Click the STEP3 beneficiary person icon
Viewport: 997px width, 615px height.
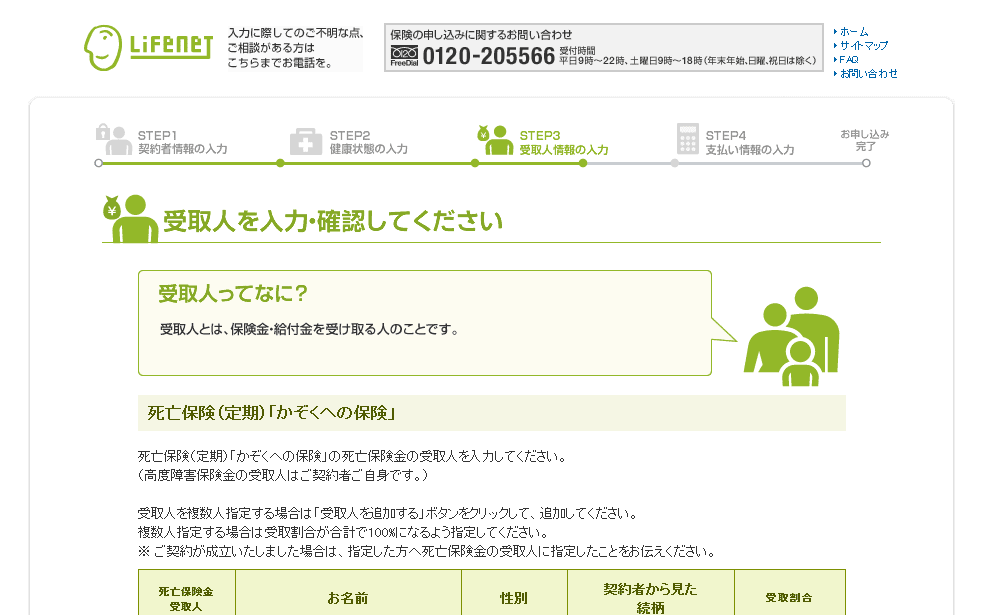[495, 140]
